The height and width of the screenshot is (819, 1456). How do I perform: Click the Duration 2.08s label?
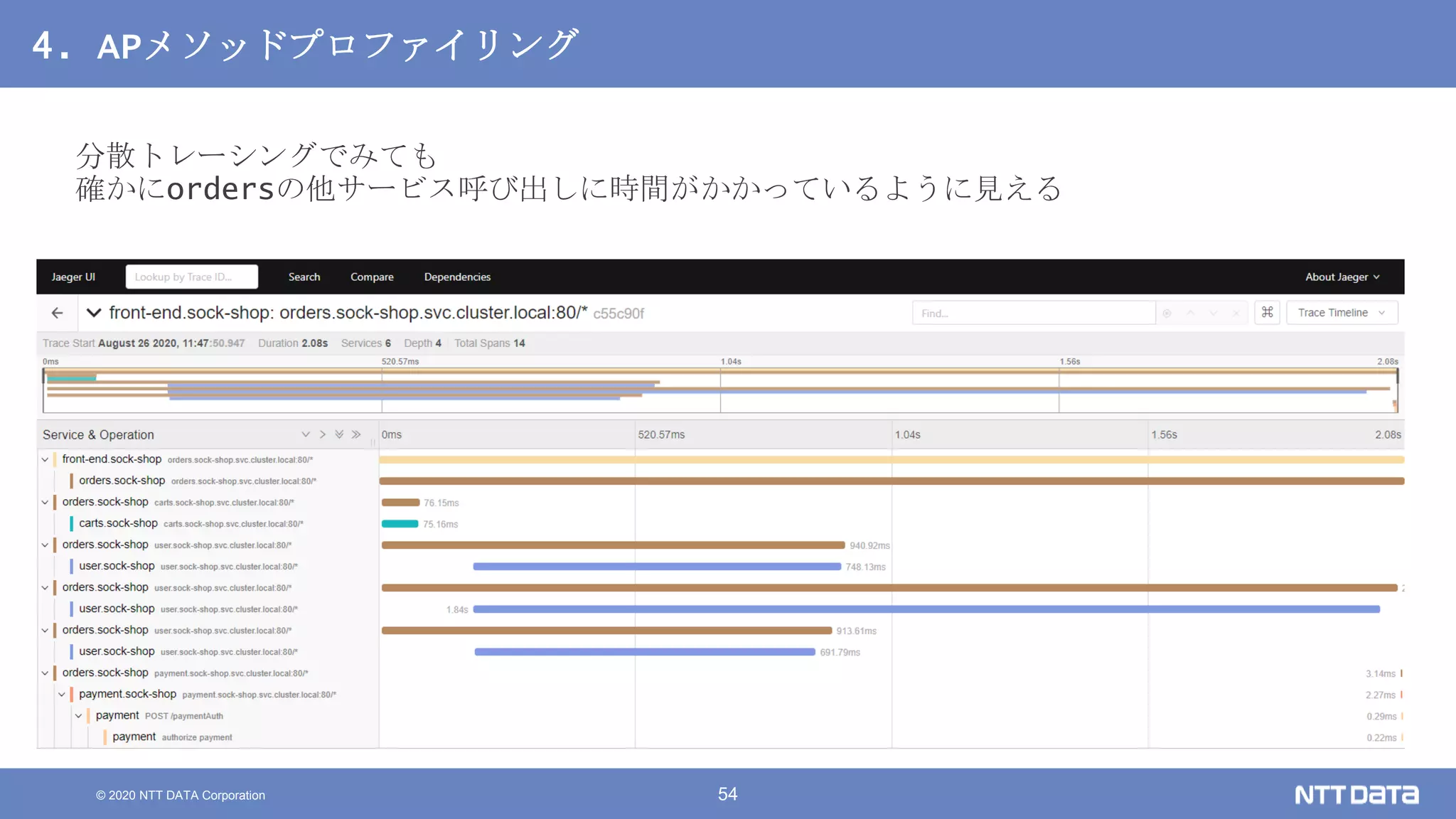click(x=293, y=343)
